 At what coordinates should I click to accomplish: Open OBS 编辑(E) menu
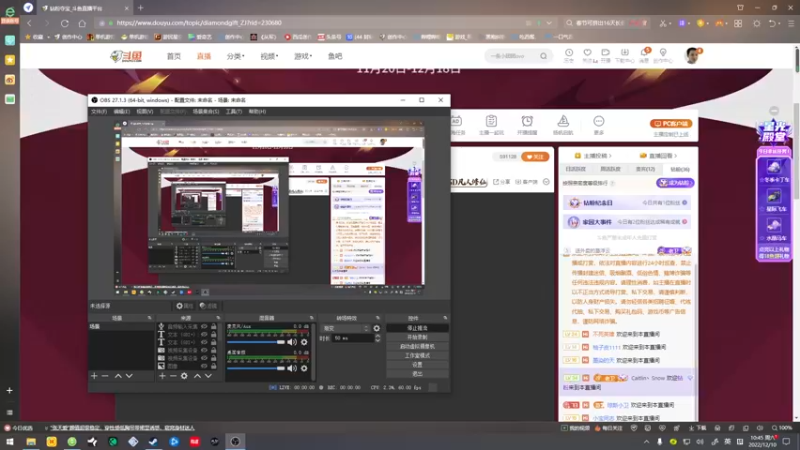coord(121,111)
